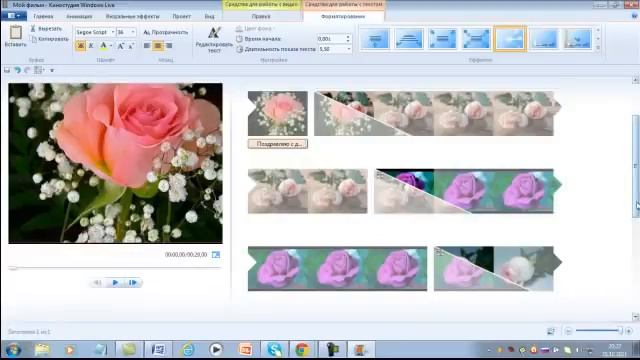
Task: Toggle full screen preview icon
Action: [x=216, y=255]
